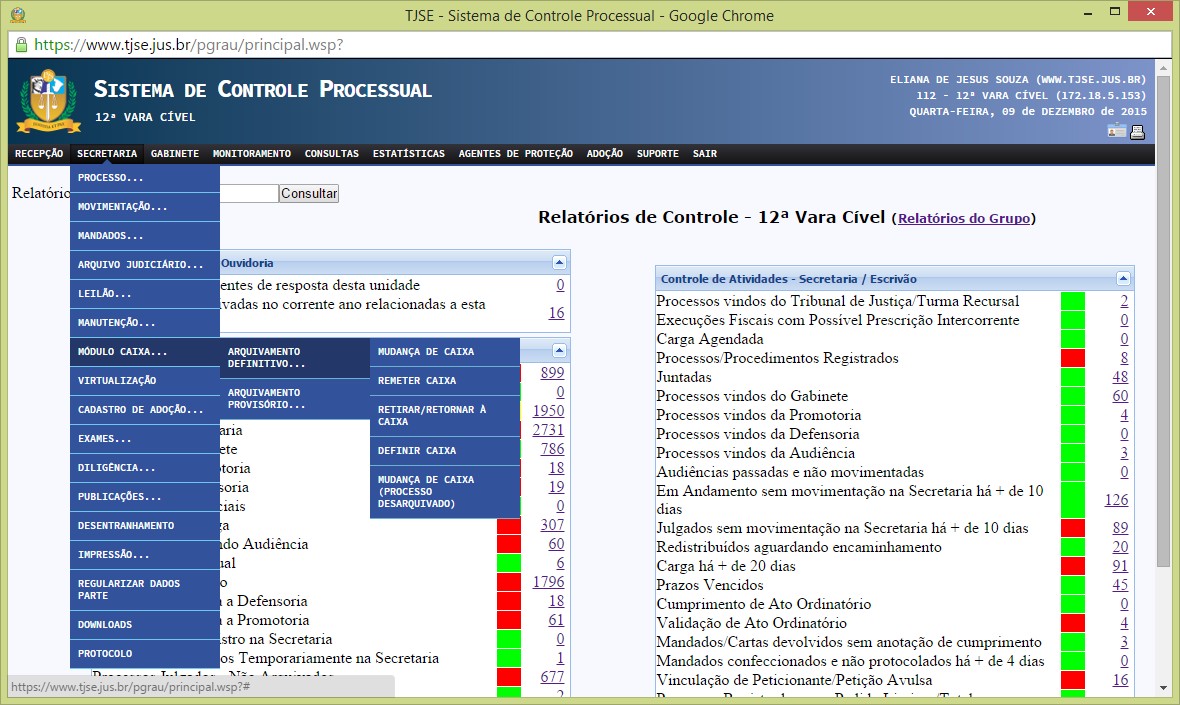This screenshot has width=1180, height=705.
Task: Collapse the Ouvidoria panel
Action: click(560, 263)
